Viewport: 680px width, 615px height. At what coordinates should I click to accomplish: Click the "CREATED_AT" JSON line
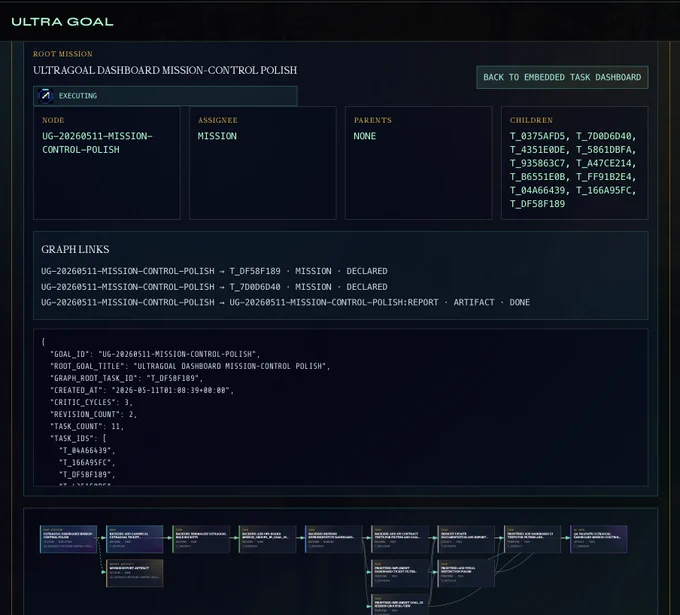[142, 390]
